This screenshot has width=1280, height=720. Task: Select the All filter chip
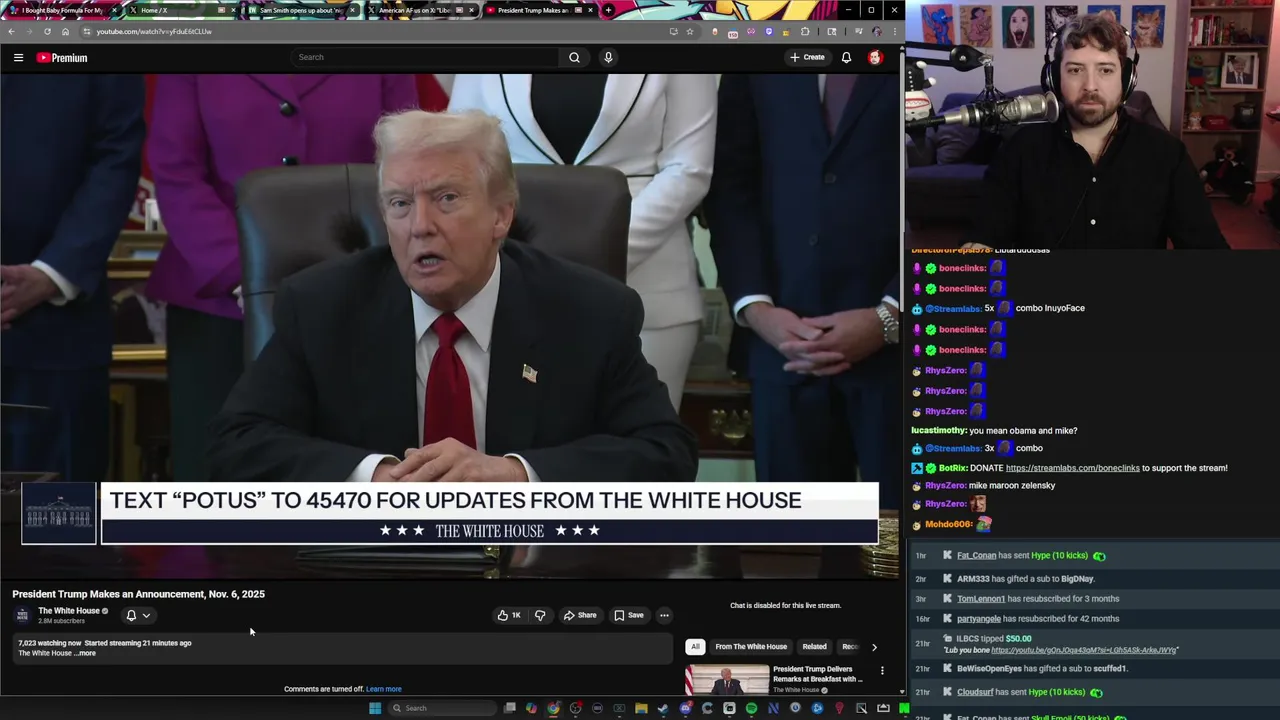point(695,647)
